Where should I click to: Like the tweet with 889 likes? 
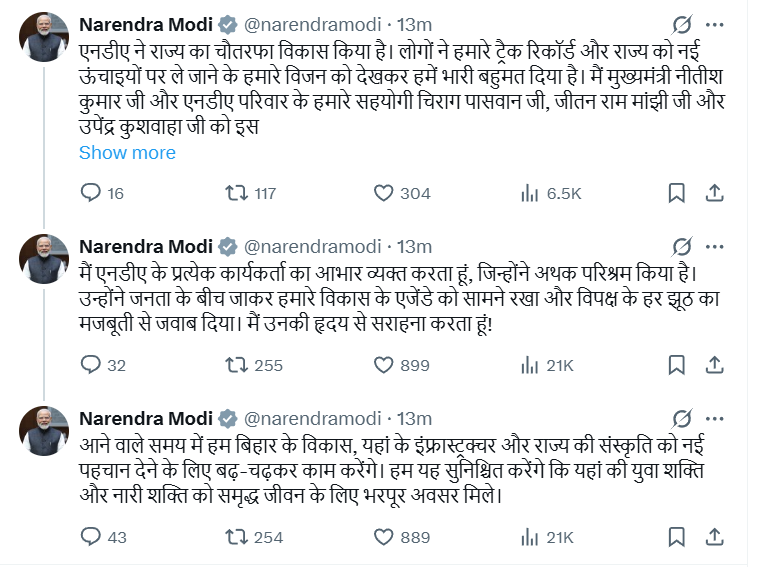point(384,537)
